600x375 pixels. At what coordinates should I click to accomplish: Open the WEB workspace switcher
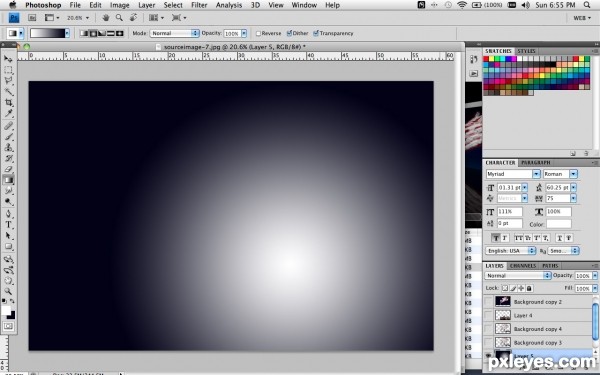click(x=582, y=18)
